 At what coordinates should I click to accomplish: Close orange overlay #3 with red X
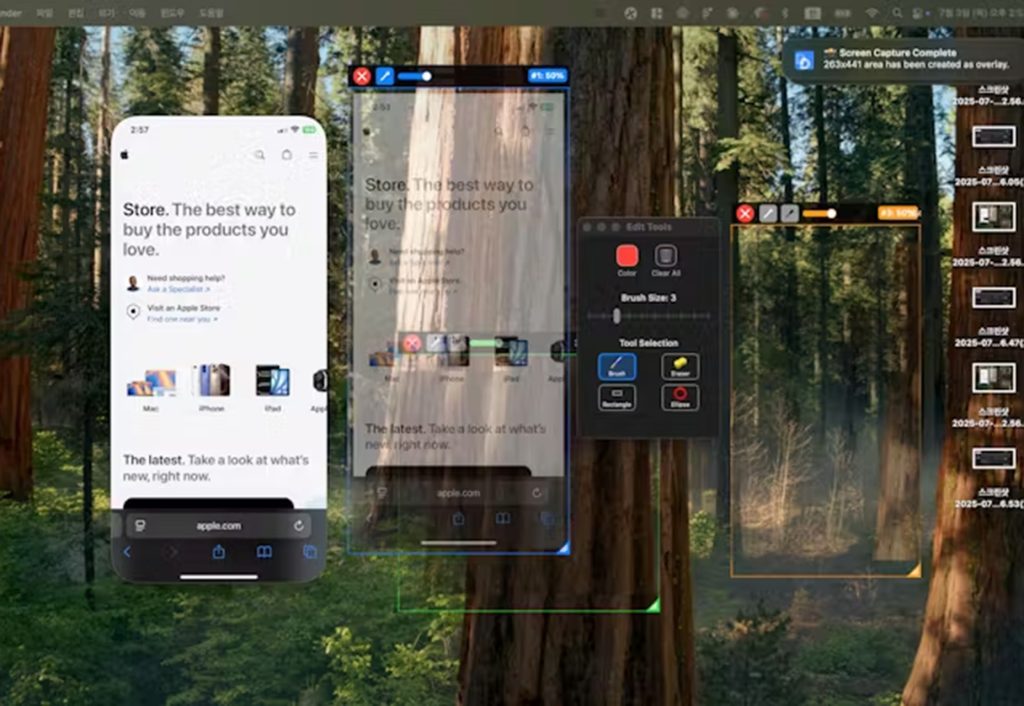745,213
